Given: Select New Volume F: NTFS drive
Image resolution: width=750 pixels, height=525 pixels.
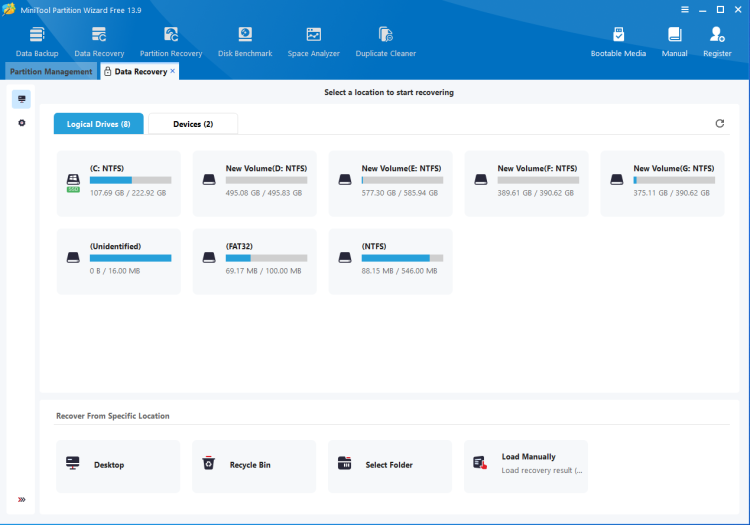Looking at the screenshot, I should 526,184.
